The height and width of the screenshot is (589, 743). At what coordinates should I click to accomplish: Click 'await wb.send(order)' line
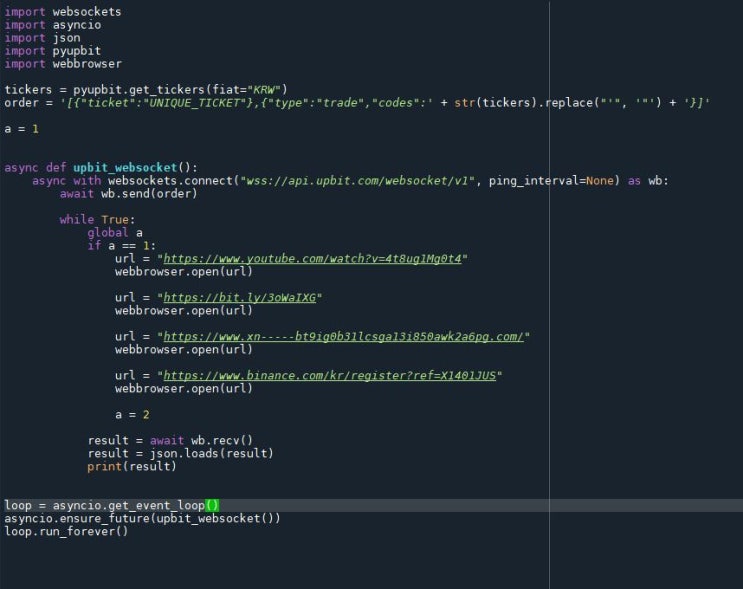pos(128,193)
